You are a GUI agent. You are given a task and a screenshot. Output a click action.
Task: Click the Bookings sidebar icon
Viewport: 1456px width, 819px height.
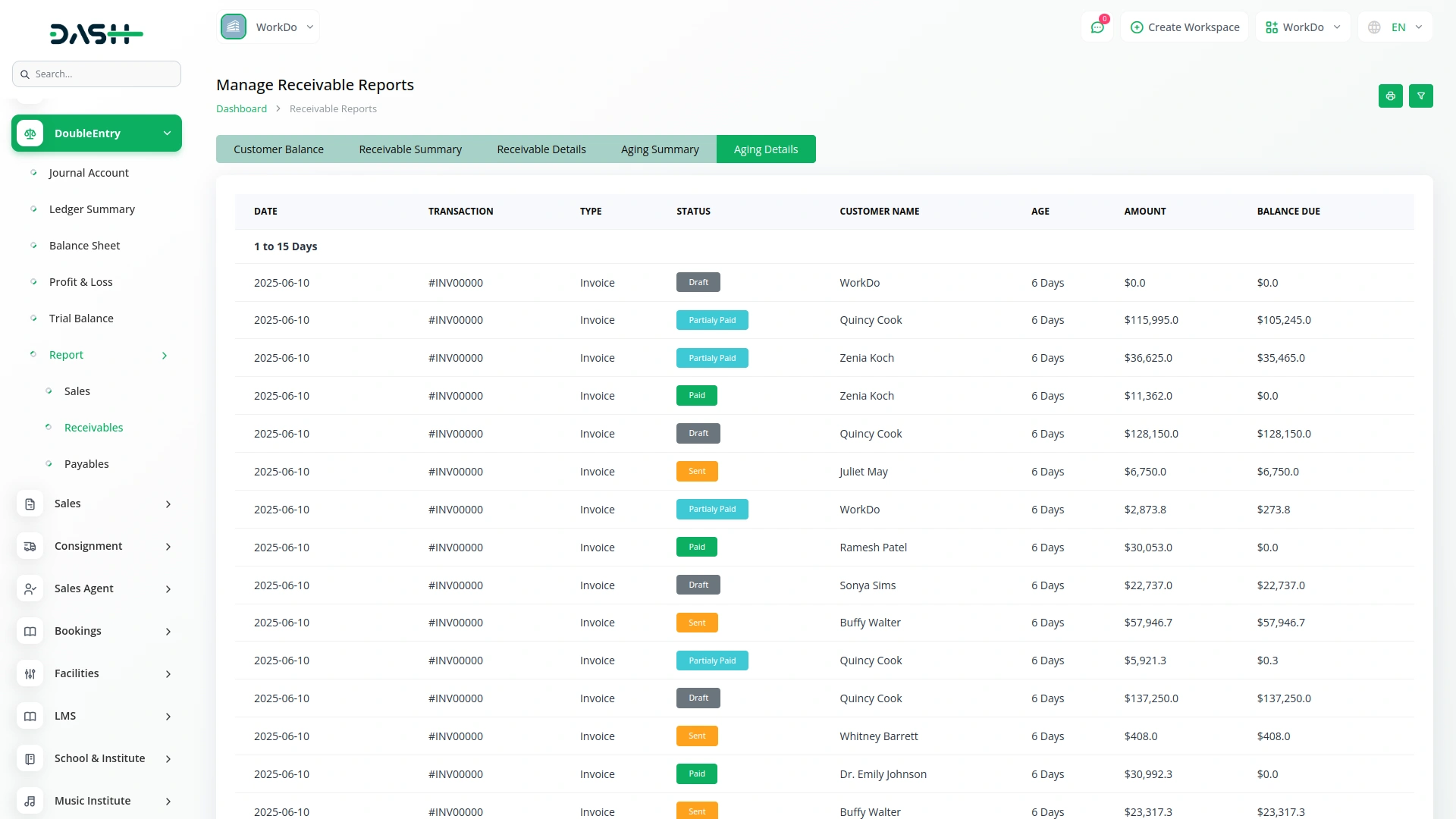click(30, 631)
